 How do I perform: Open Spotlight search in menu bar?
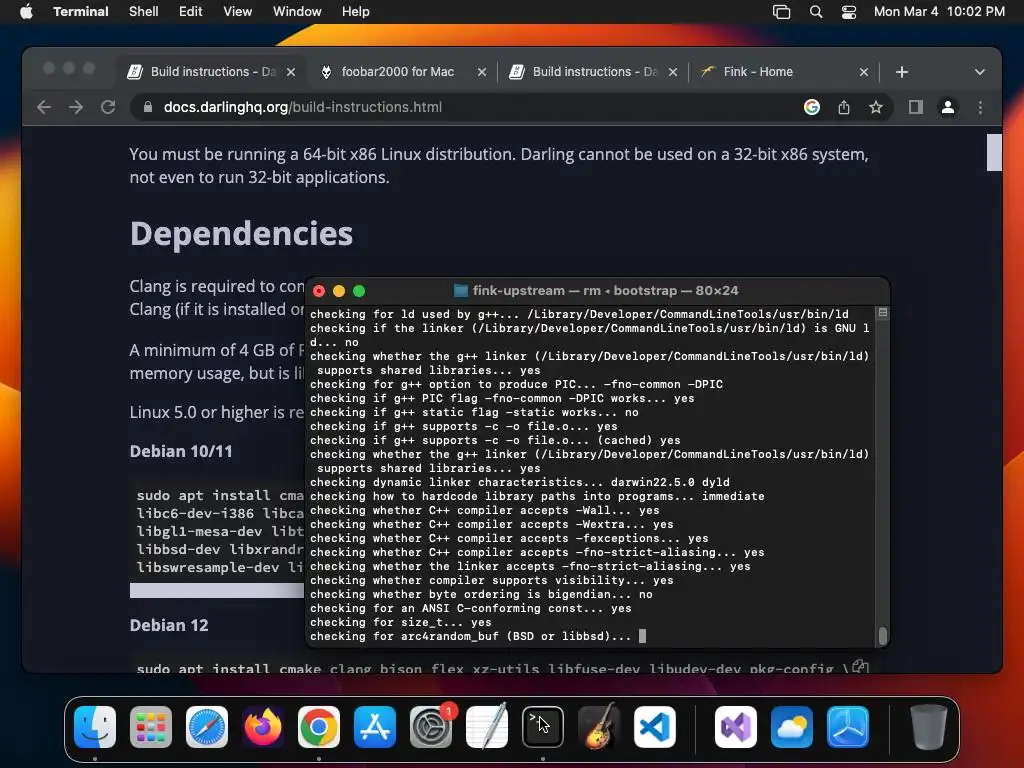(816, 12)
